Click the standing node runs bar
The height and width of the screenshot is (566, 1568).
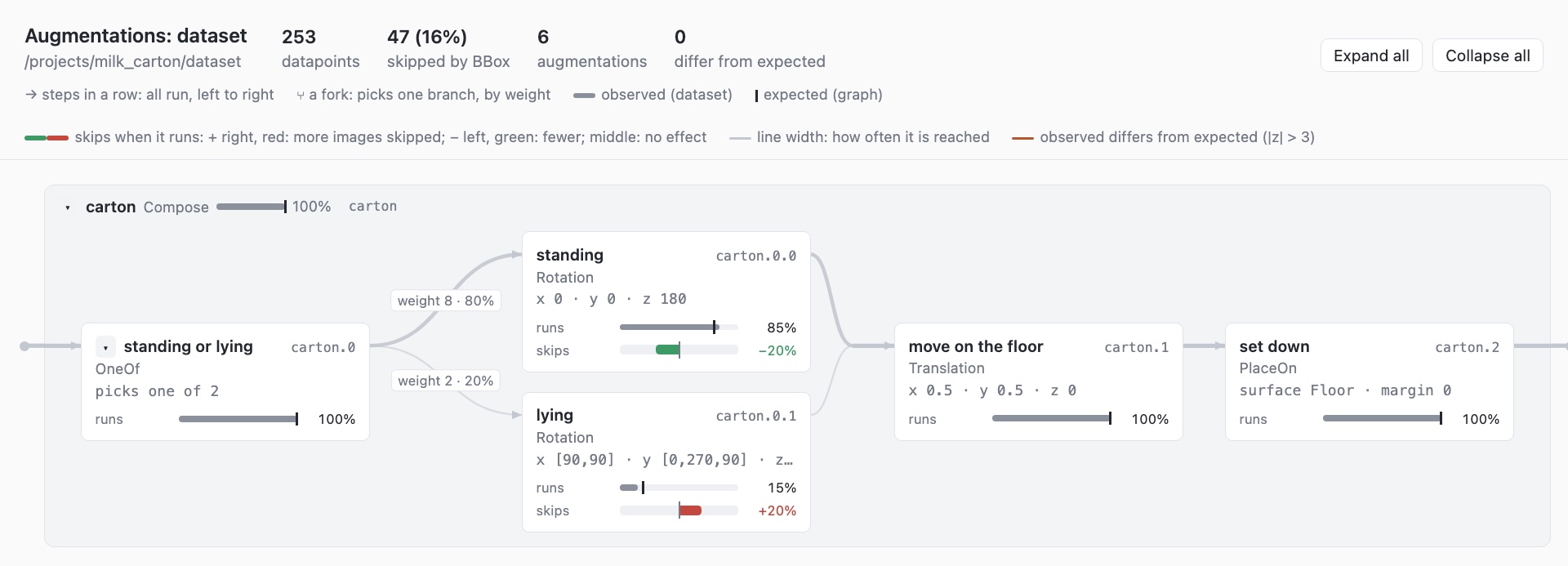tap(679, 328)
